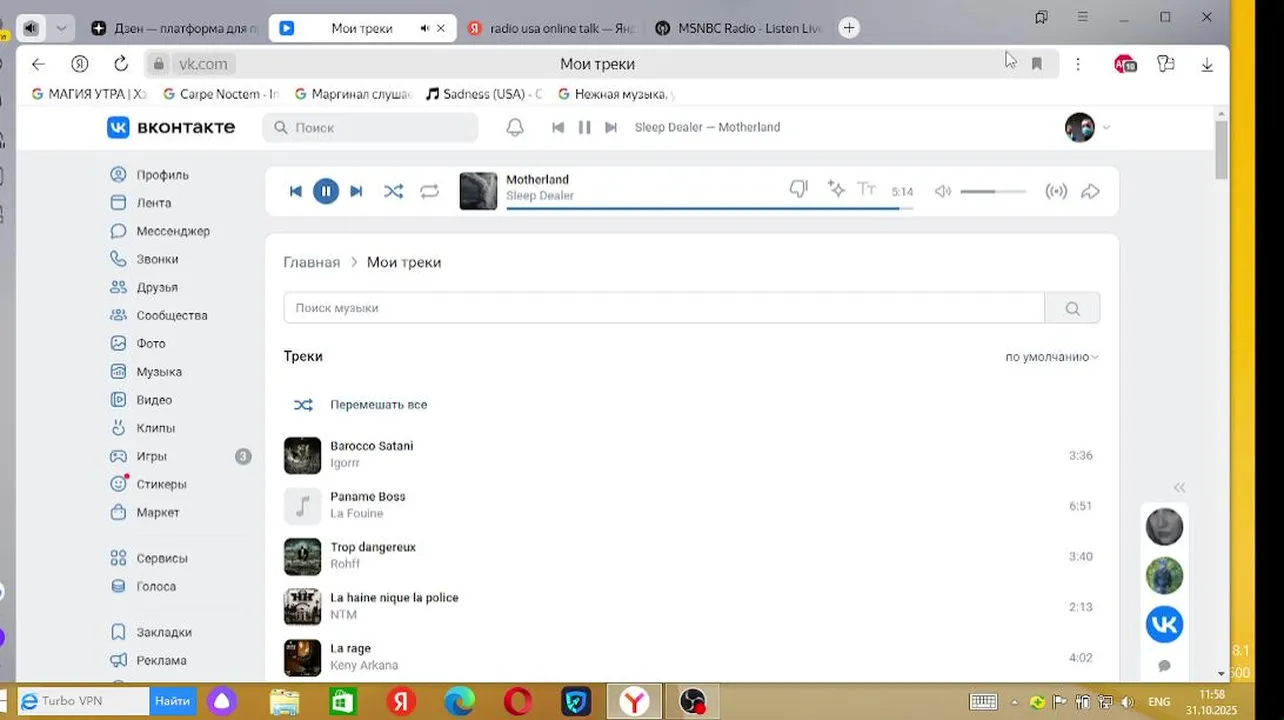This screenshot has width=1284, height=720.
Task: Open artist Igorrr link
Action: point(345,464)
